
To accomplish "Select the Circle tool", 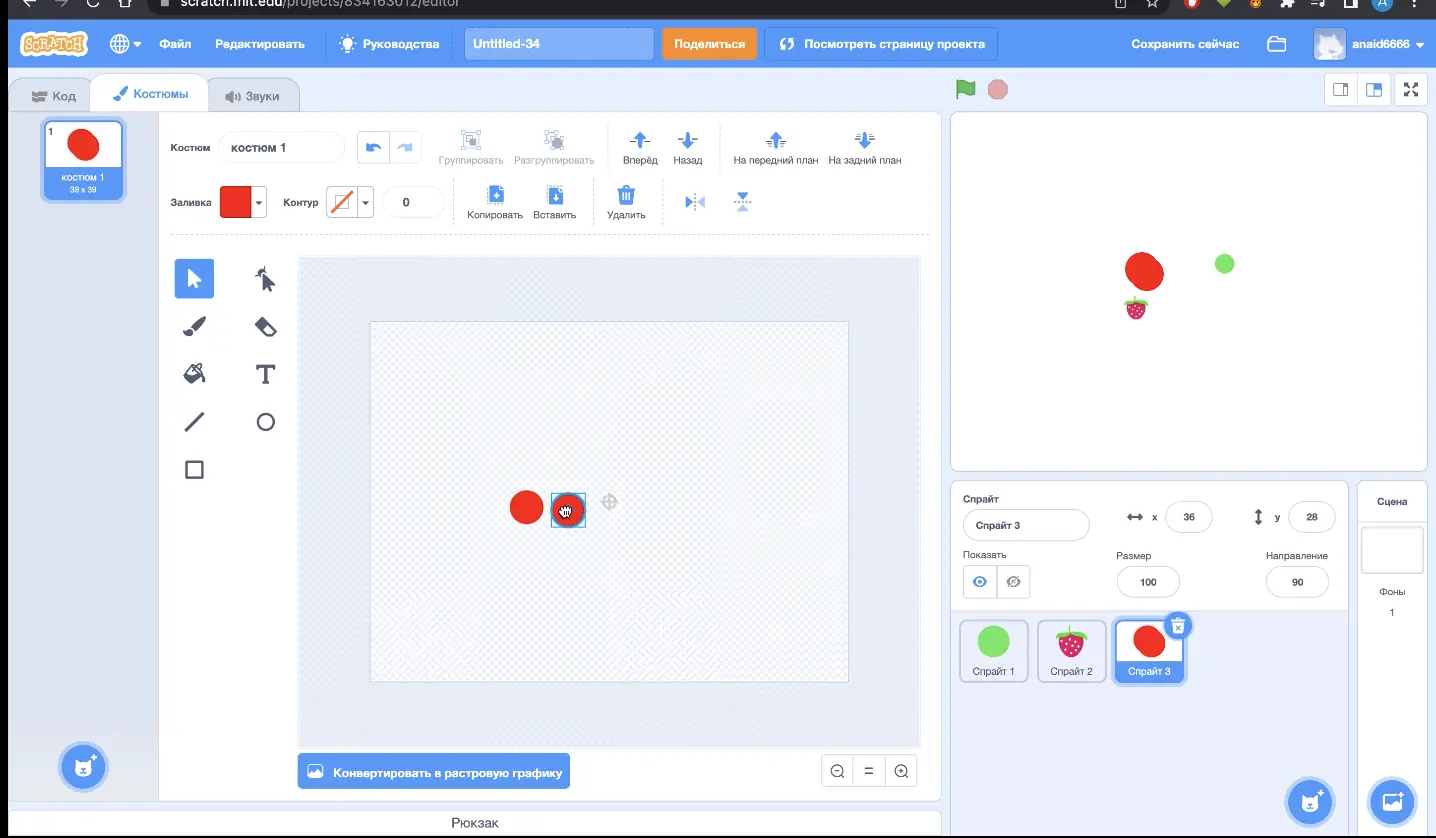I will [x=265, y=422].
